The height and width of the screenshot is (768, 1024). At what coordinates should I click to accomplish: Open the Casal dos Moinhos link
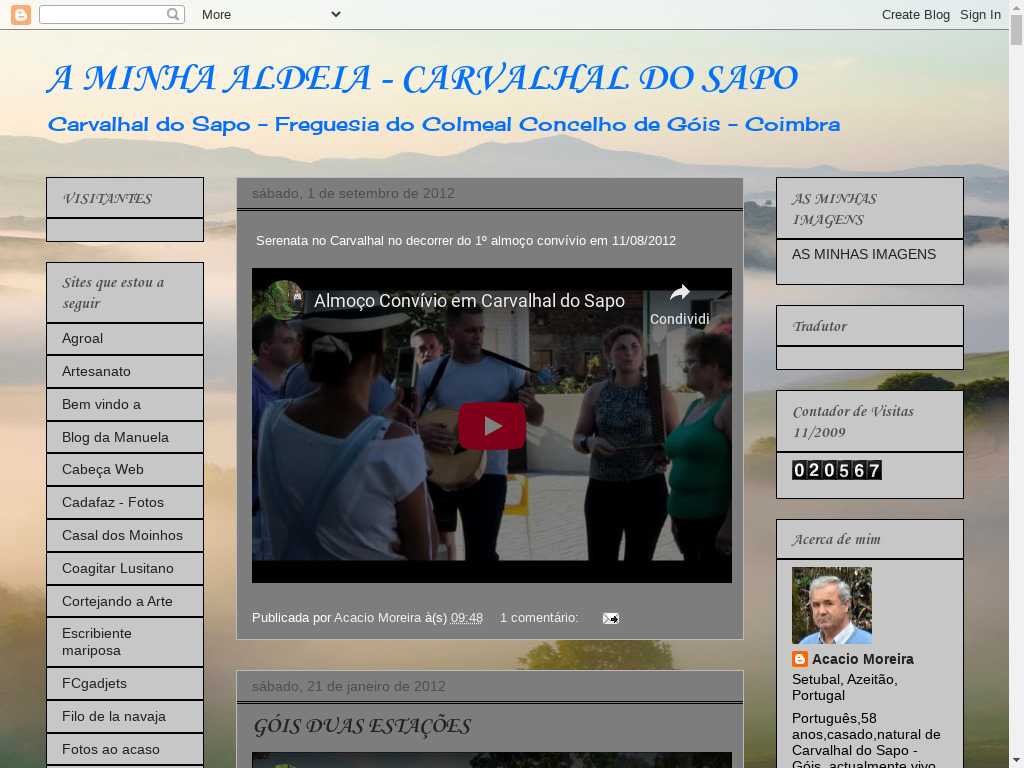coord(122,535)
